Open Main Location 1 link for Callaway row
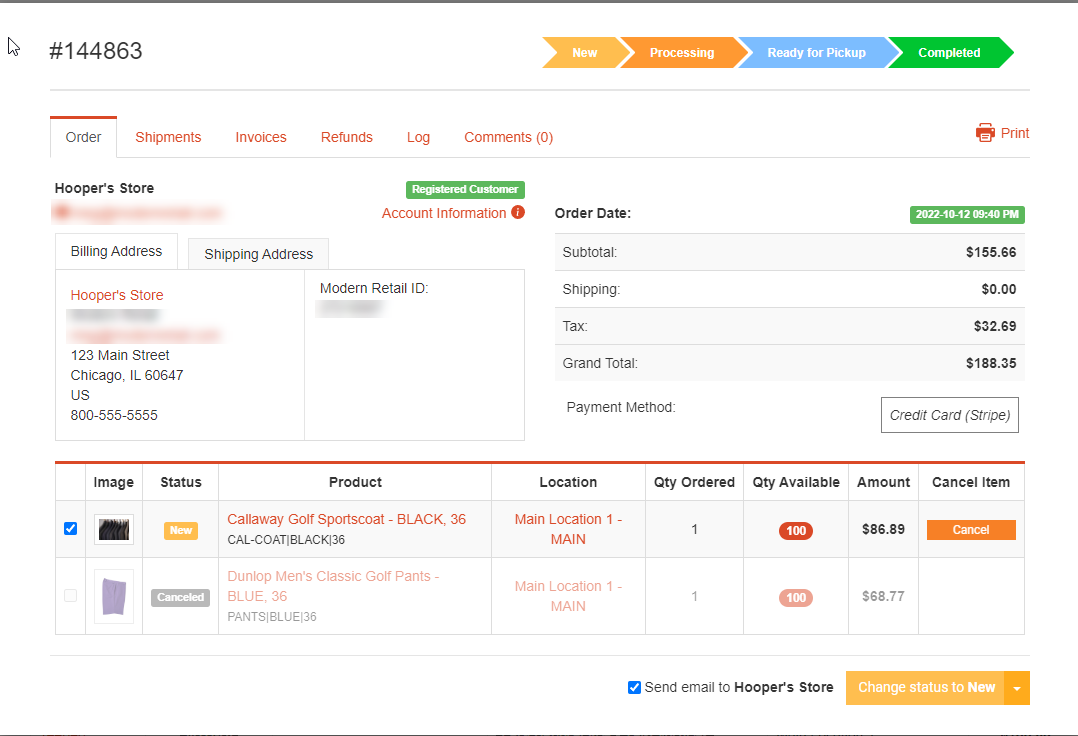 point(568,529)
